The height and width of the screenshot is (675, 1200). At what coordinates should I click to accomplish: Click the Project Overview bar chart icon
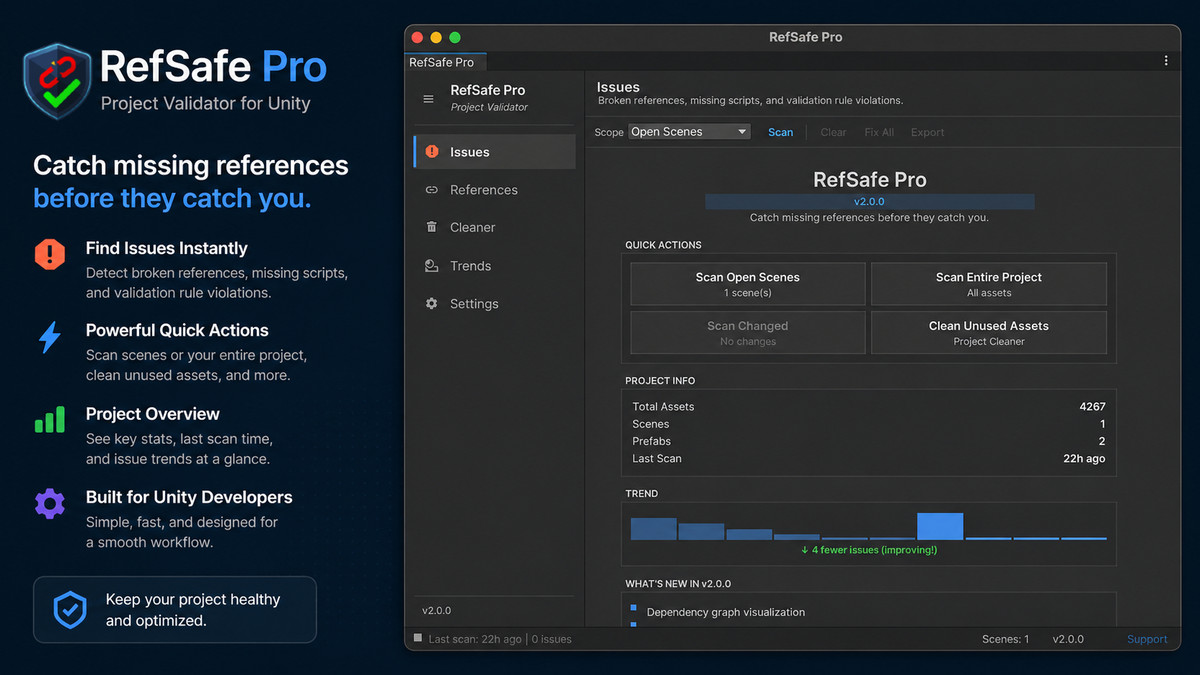(50, 419)
